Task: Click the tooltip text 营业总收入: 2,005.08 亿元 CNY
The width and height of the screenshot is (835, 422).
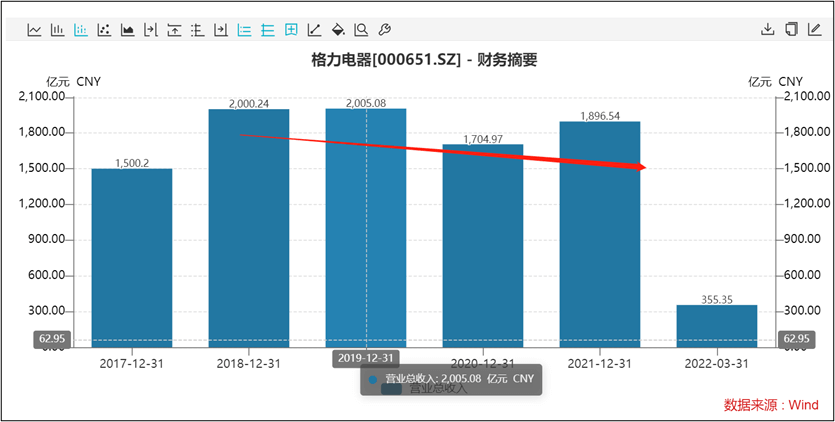Action: tap(459, 379)
